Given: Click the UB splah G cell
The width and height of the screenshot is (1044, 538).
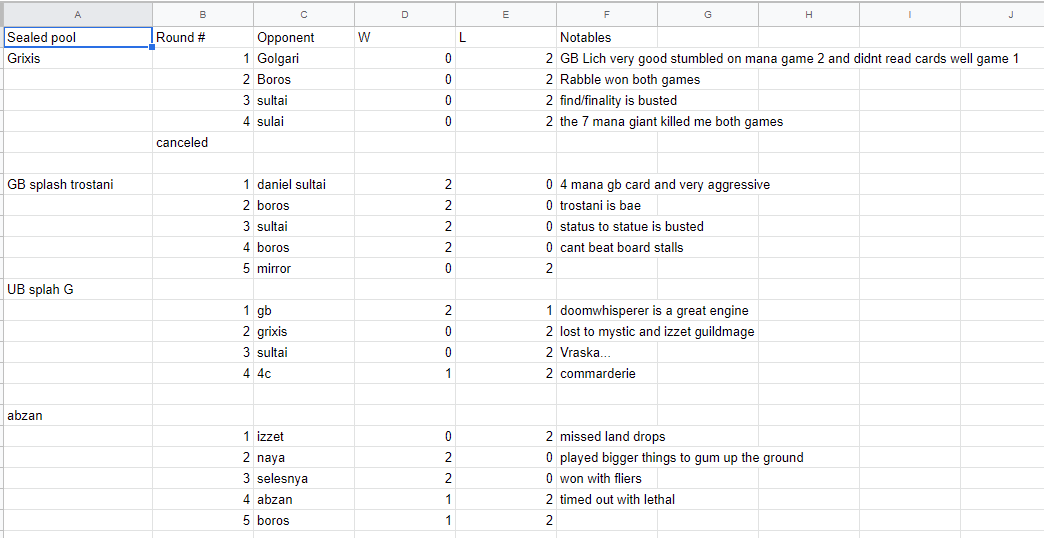Looking at the screenshot, I should (x=79, y=290).
